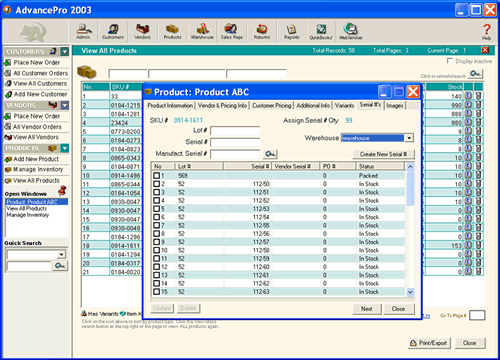This screenshot has height=360, width=500.
Task: Open All Vendor Orders in the sidebar
Action: coord(37,127)
